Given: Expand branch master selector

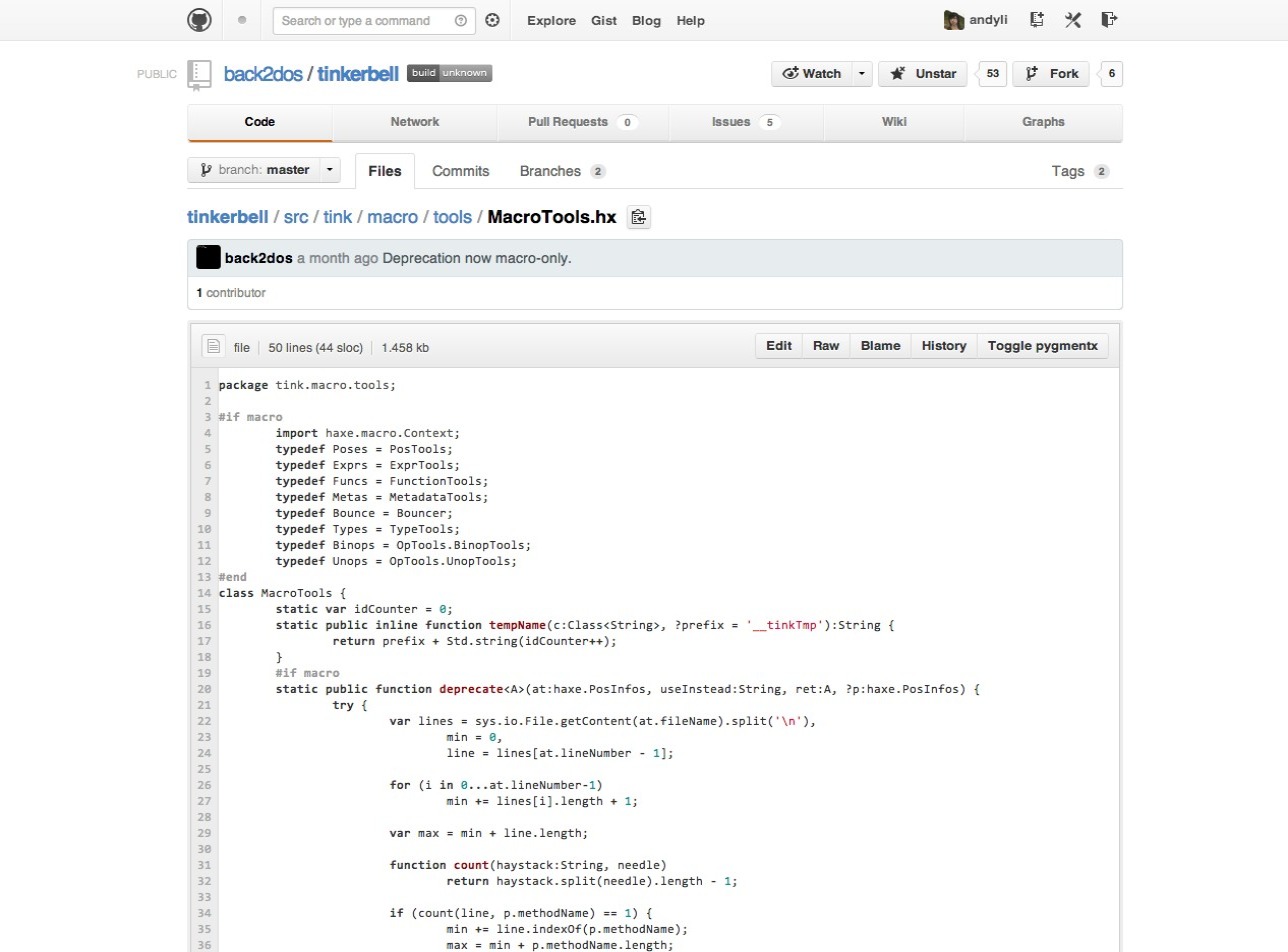Looking at the screenshot, I should (264, 170).
